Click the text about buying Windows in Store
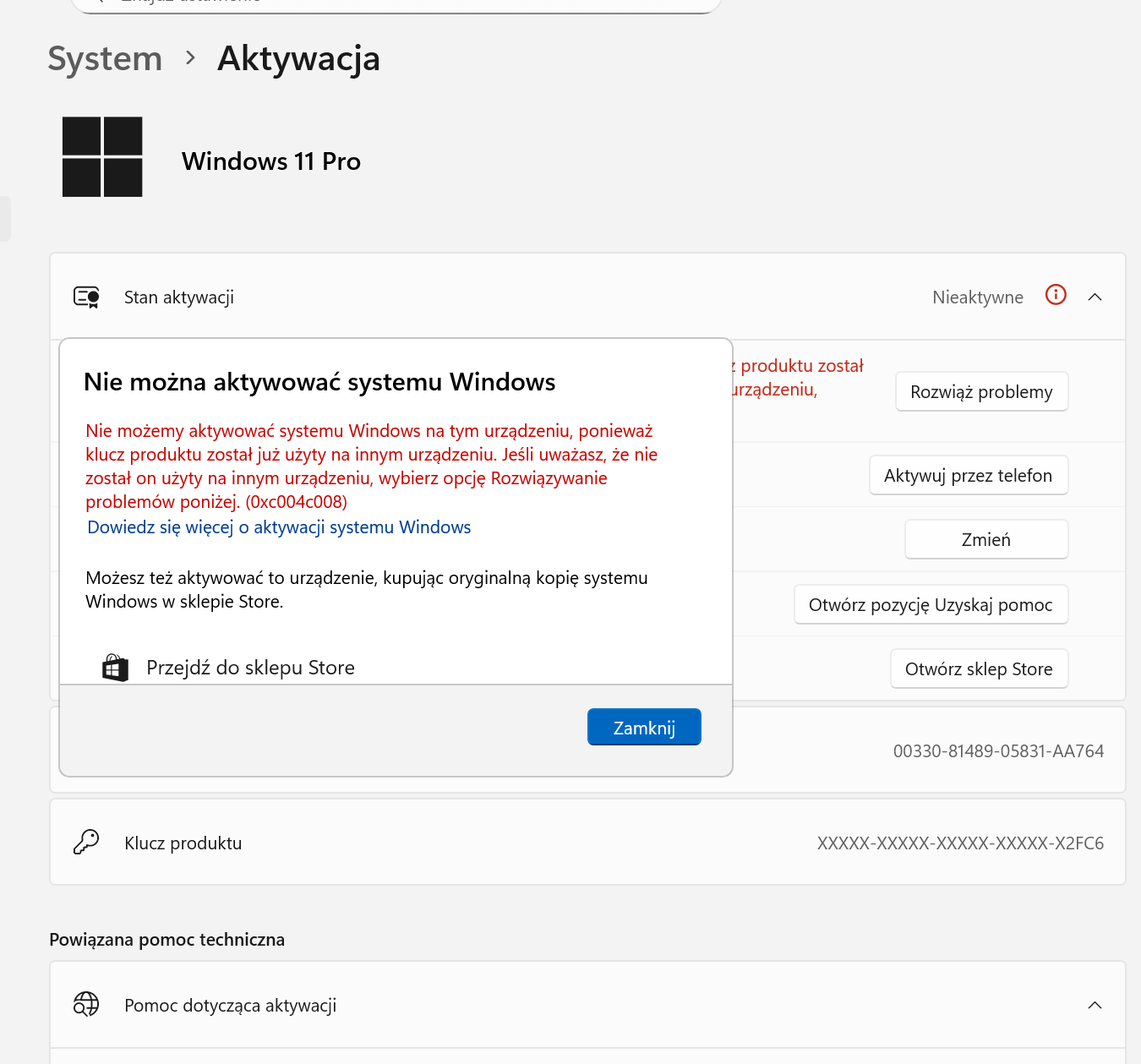The image size is (1141, 1064). (367, 590)
